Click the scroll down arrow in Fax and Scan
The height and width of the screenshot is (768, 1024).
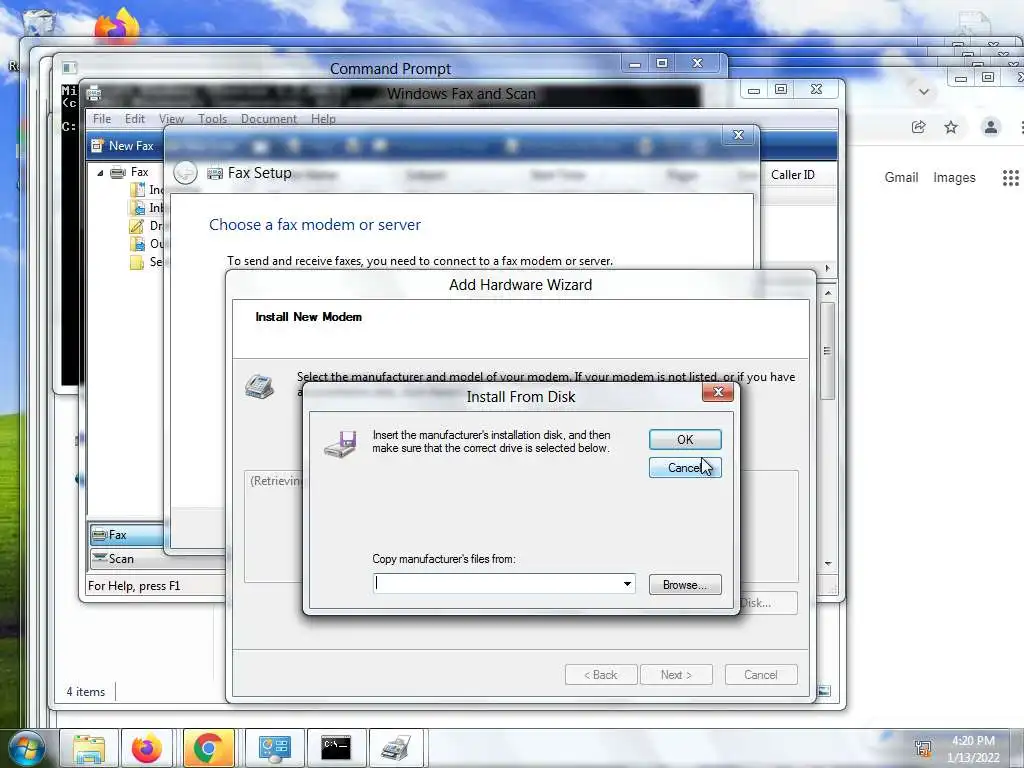(827, 564)
